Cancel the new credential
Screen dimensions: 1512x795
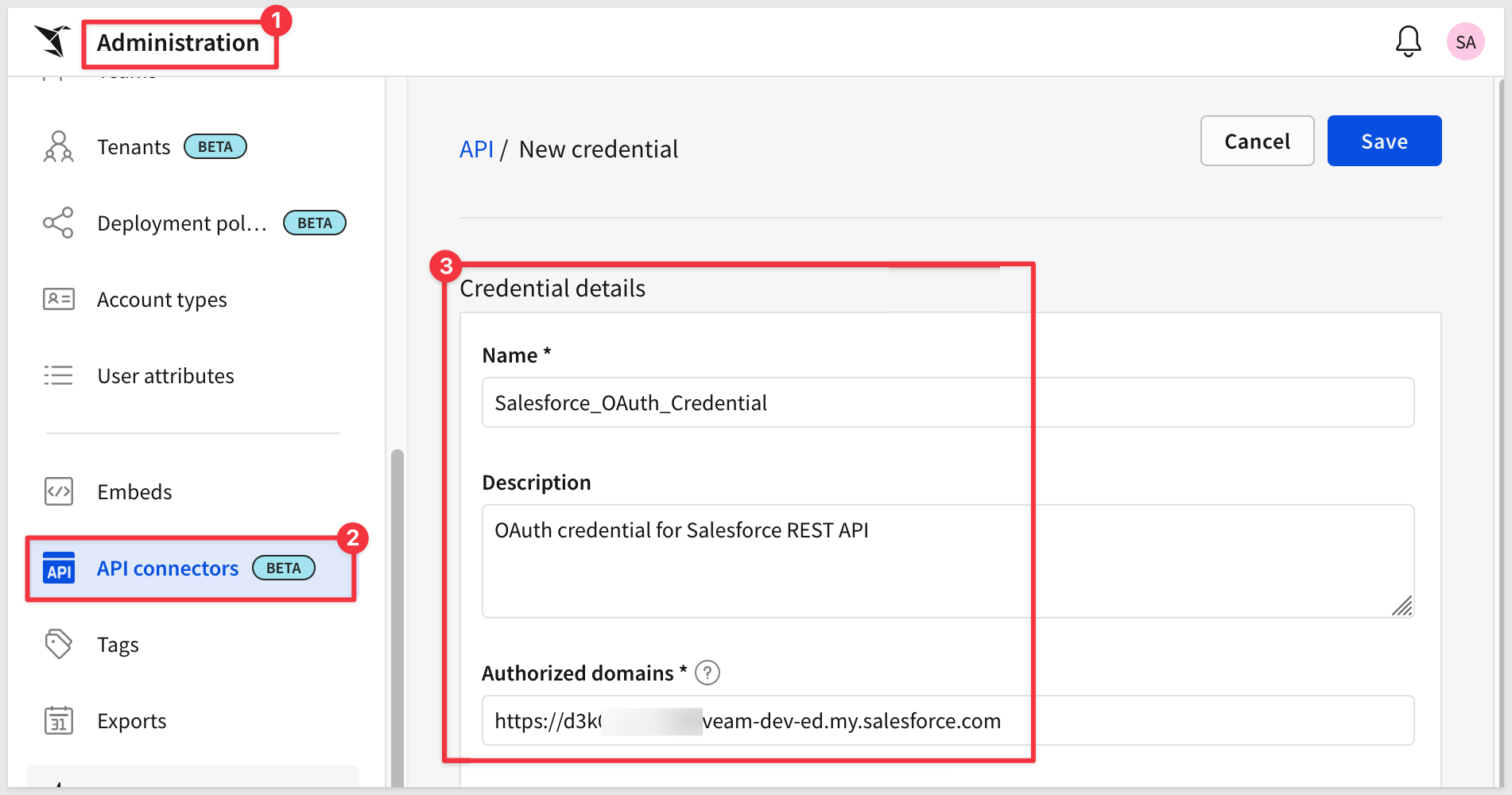[x=1256, y=142]
